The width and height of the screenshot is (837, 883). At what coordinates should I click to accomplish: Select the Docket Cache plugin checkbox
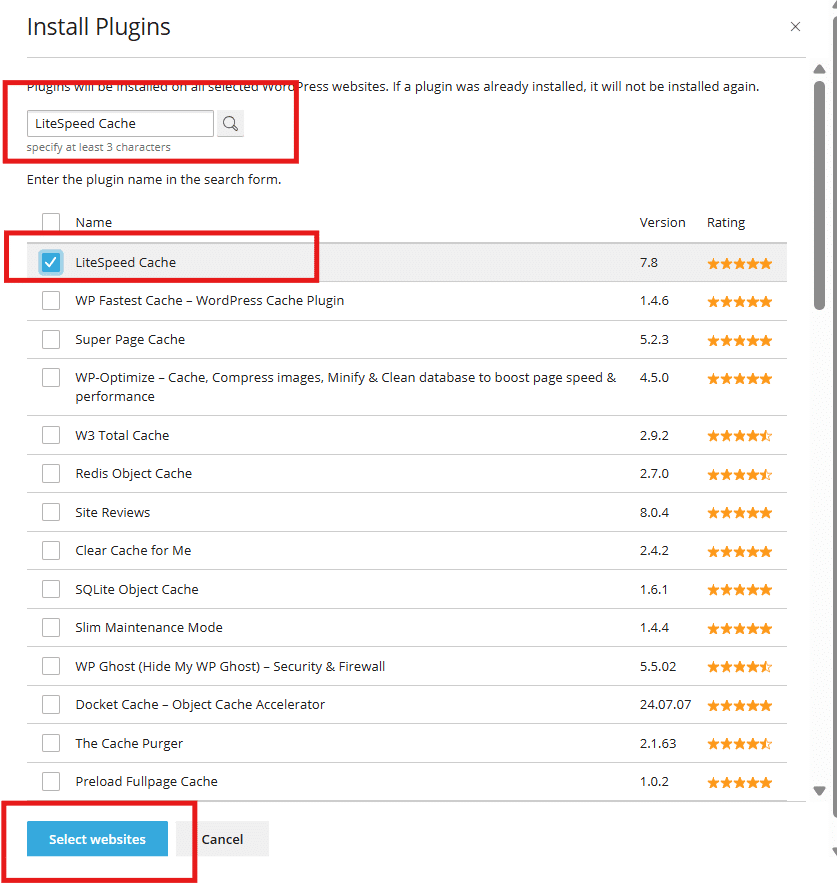[x=51, y=704]
